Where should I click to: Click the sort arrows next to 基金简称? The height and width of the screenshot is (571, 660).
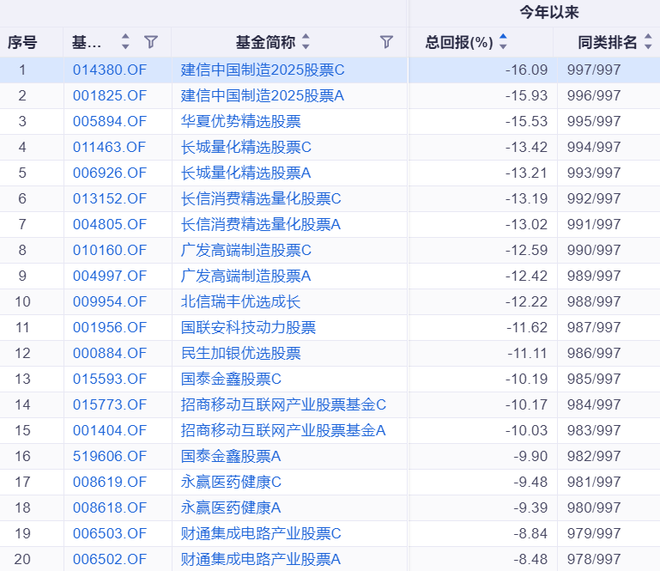click(306, 42)
